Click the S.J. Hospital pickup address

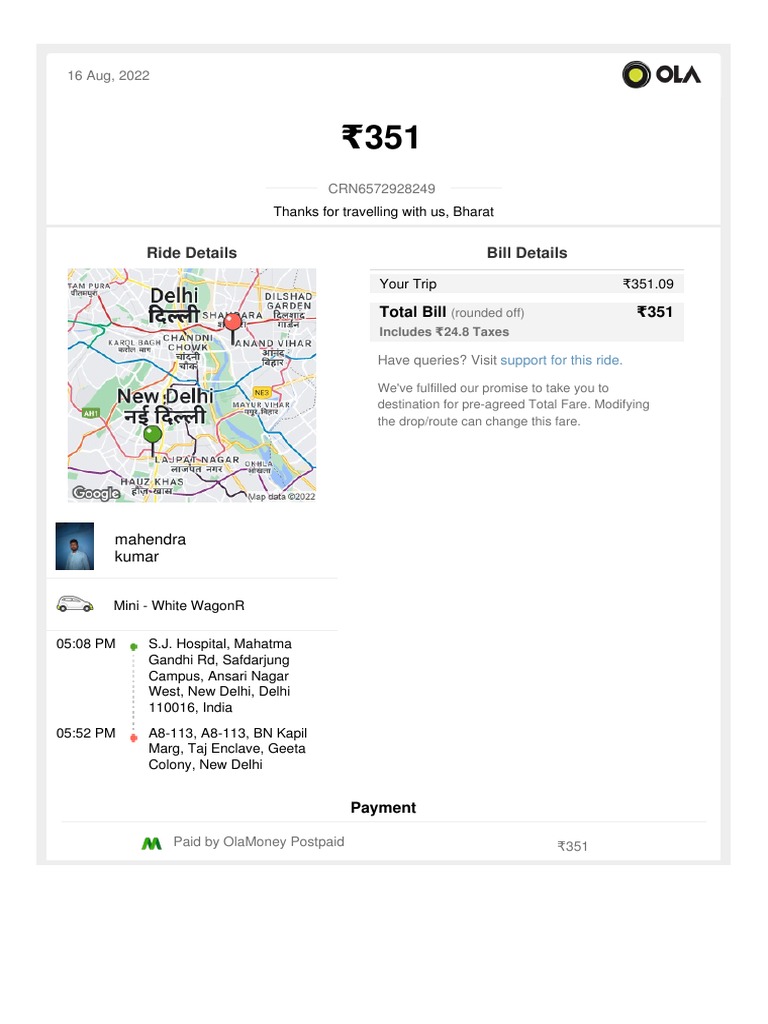coord(220,675)
